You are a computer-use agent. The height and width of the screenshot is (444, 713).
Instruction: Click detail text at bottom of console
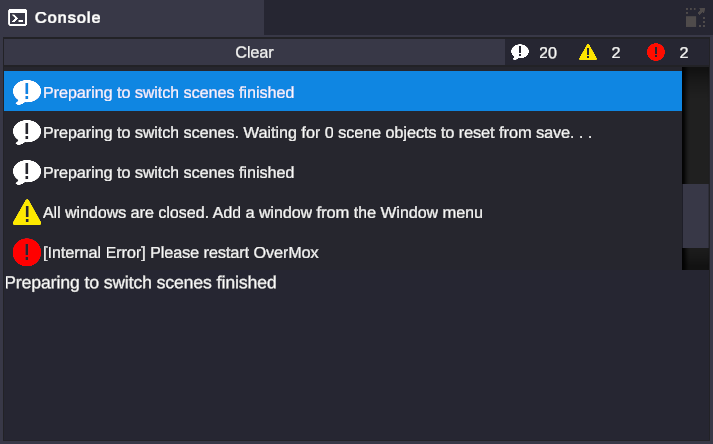(141, 283)
